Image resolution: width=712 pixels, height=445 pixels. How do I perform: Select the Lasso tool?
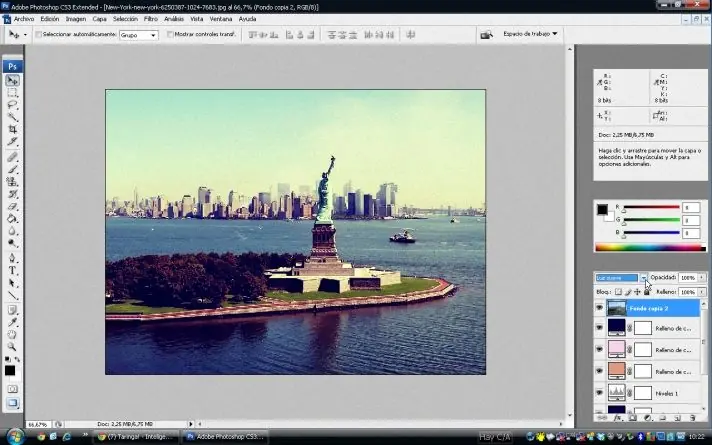[x=13, y=104]
